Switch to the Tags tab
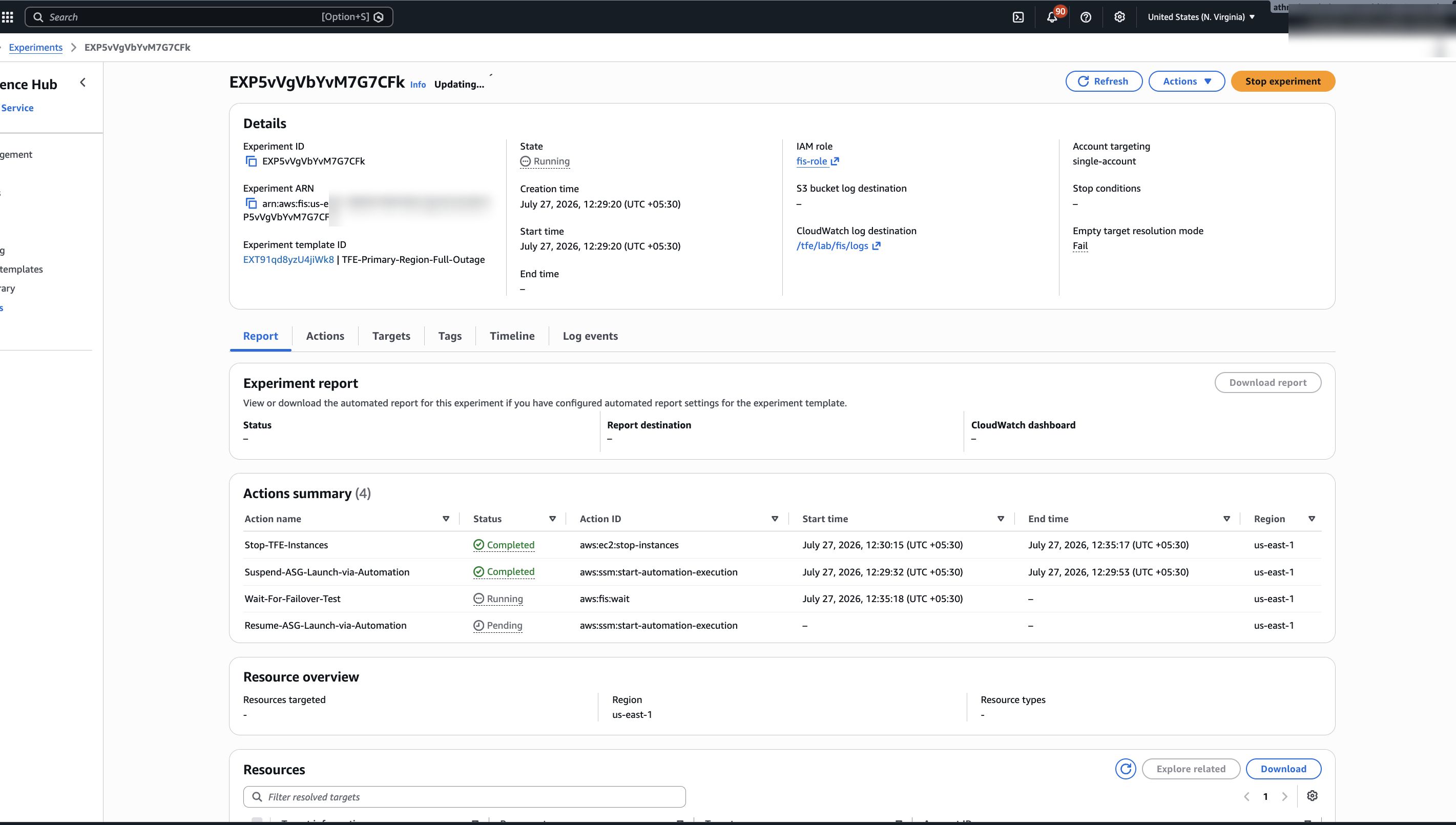Viewport: 1456px width, 825px height. (450, 336)
